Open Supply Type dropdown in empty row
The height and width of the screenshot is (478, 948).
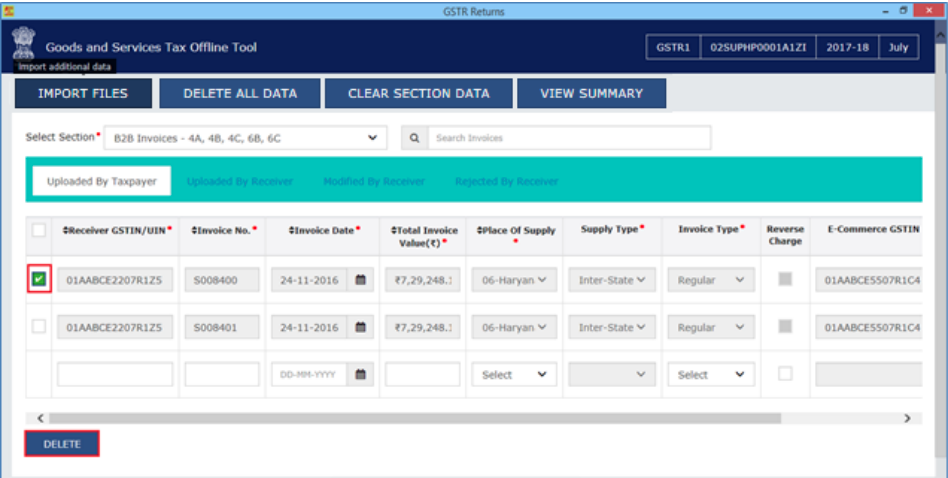click(x=612, y=375)
